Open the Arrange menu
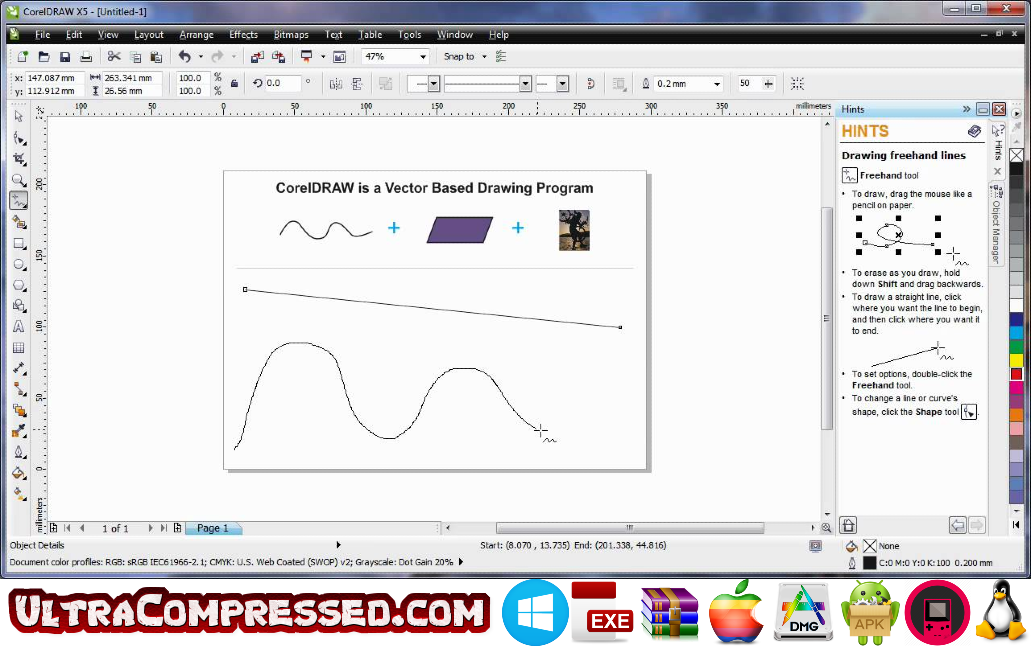 pos(196,35)
